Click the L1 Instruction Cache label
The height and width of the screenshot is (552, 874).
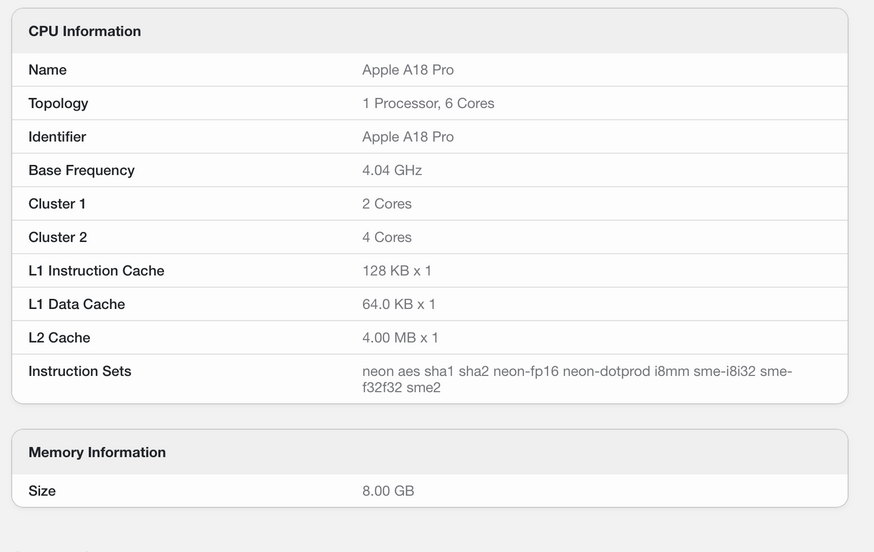coord(96,270)
